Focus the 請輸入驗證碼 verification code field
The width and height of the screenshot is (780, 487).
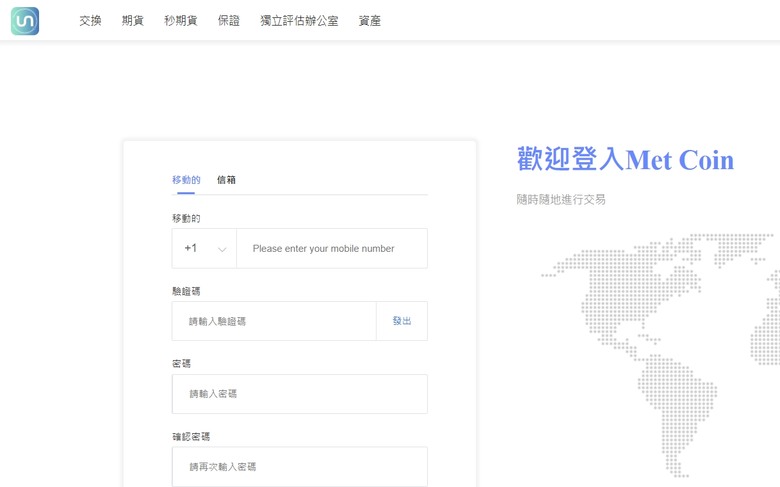click(274, 321)
